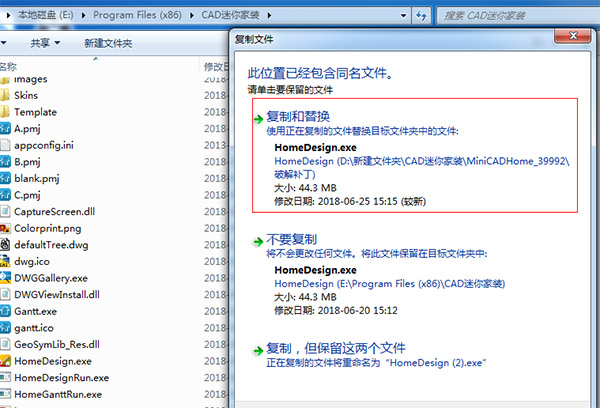Click 新建文件夹 toolbar button
The height and width of the screenshot is (408, 600).
[108, 43]
